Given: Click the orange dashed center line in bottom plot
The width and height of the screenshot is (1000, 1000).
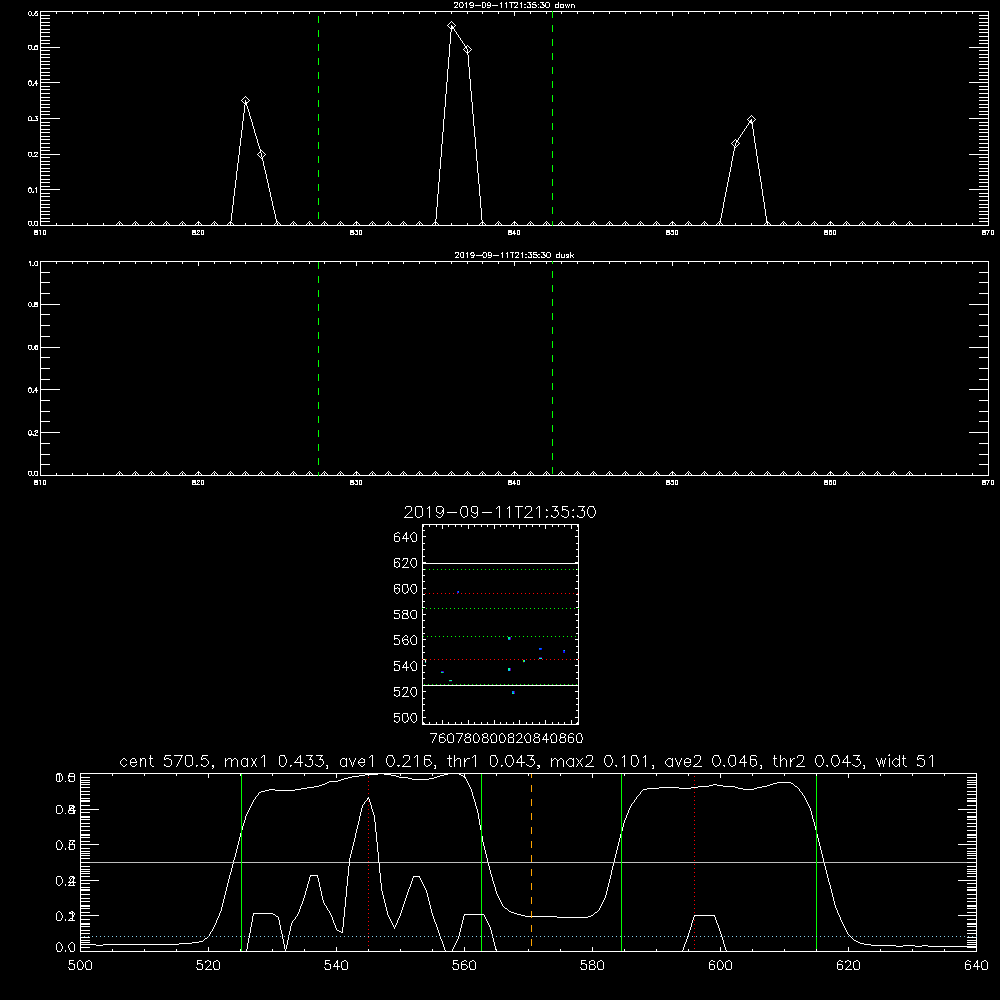Looking at the screenshot, I should point(531,861).
